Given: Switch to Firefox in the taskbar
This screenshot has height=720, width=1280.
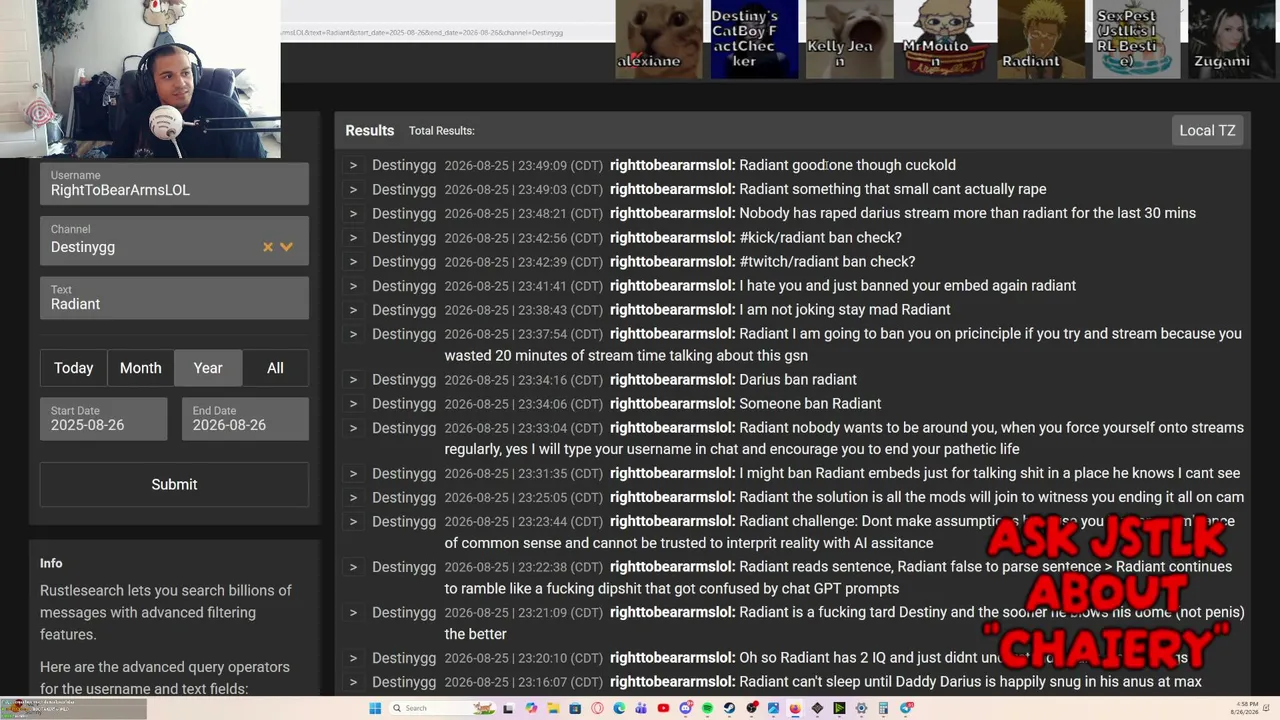Looking at the screenshot, I should point(795,708).
